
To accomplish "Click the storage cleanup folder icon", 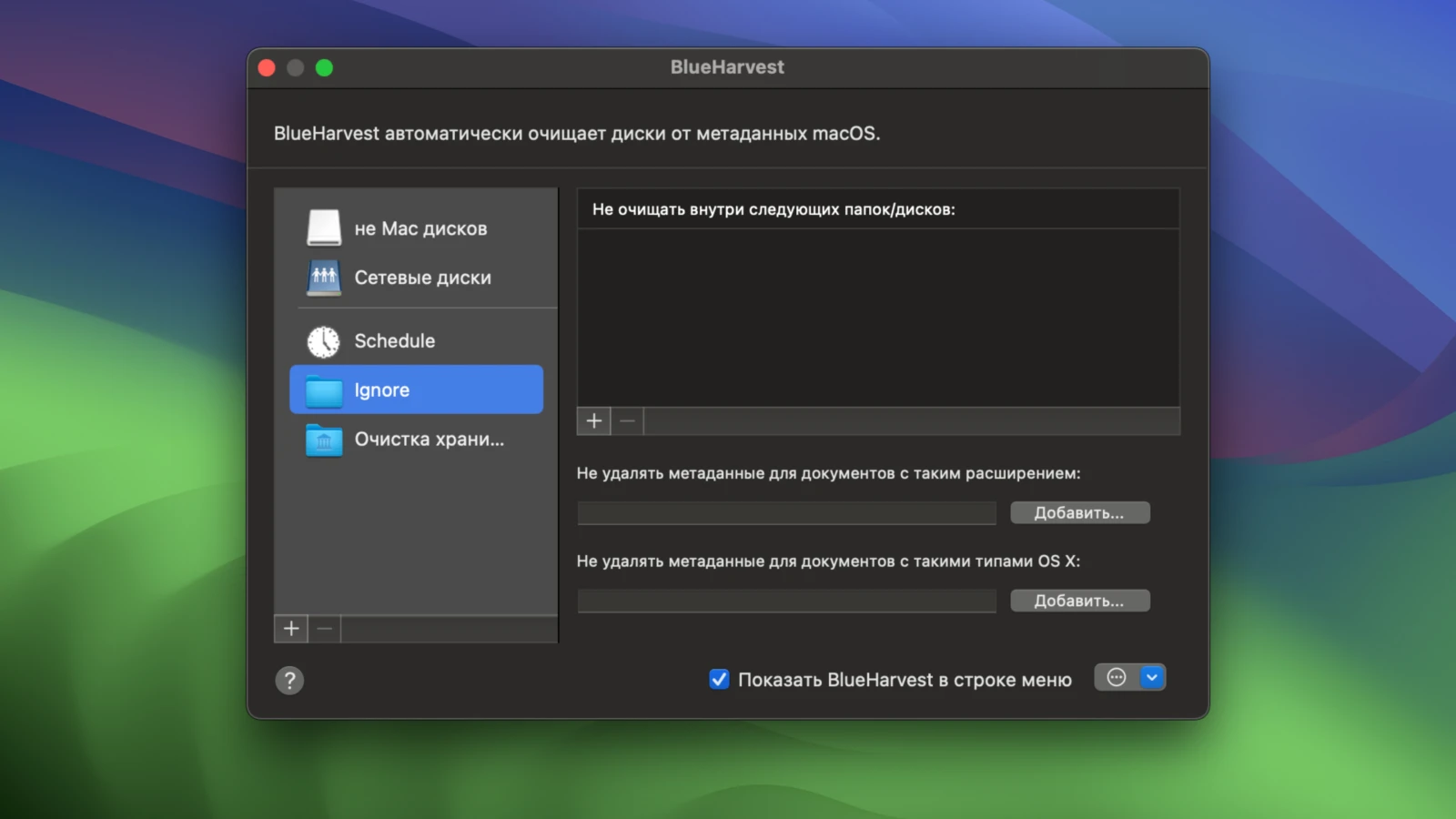I will pos(324,440).
